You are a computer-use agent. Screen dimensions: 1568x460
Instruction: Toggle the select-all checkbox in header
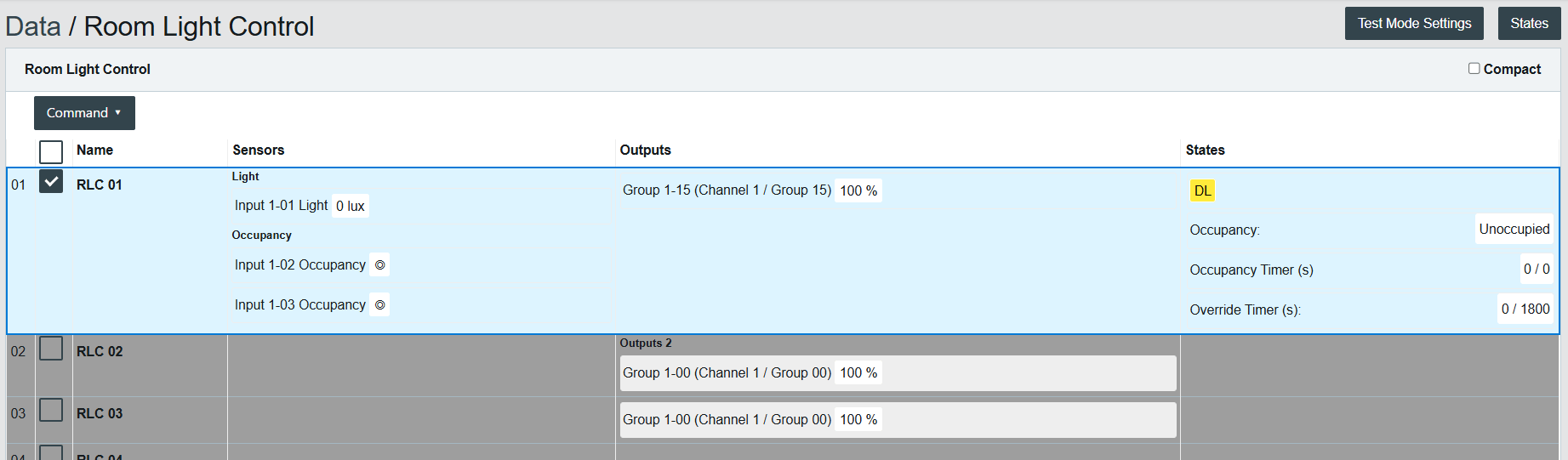click(x=51, y=151)
